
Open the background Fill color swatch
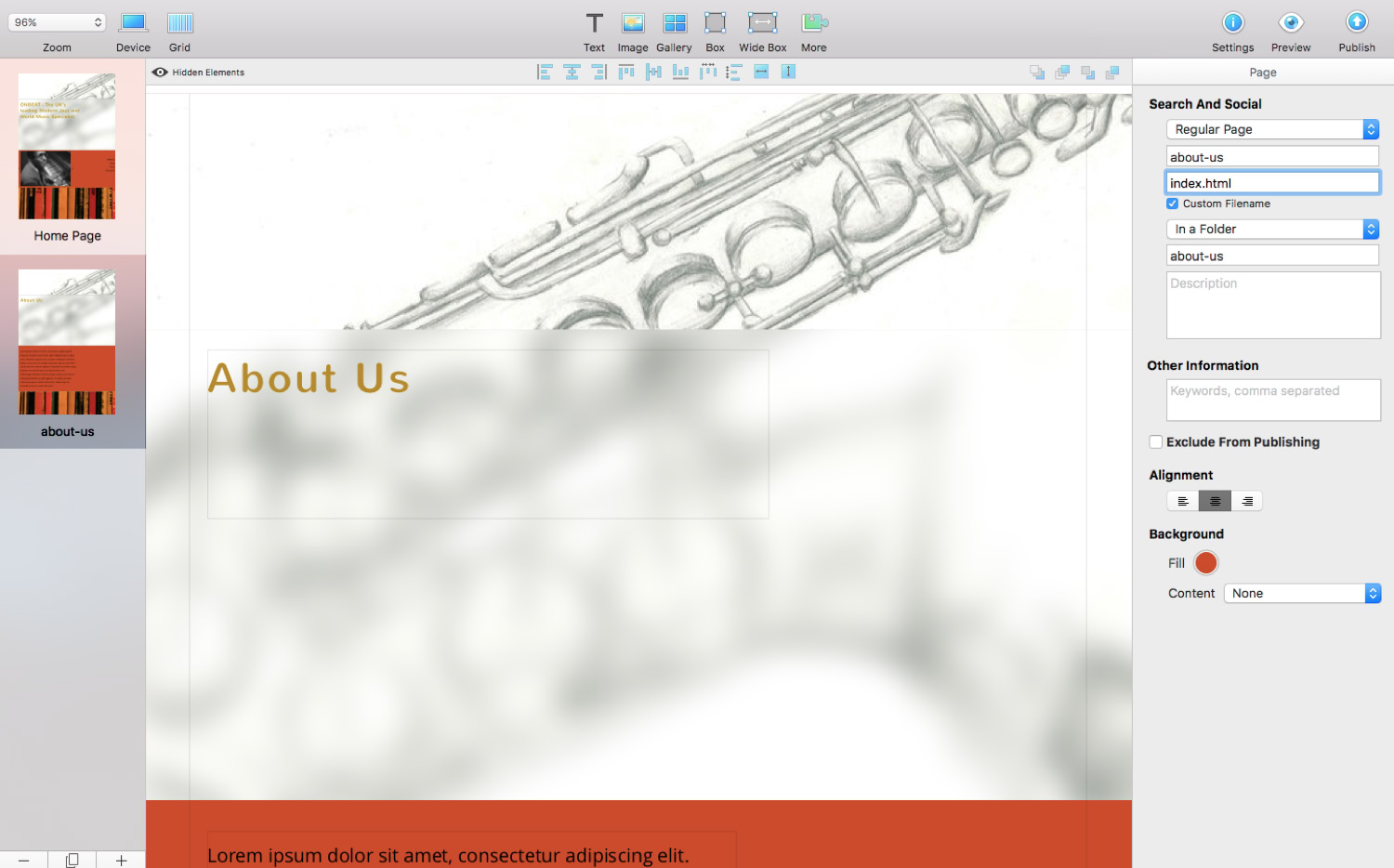click(1205, 563)
